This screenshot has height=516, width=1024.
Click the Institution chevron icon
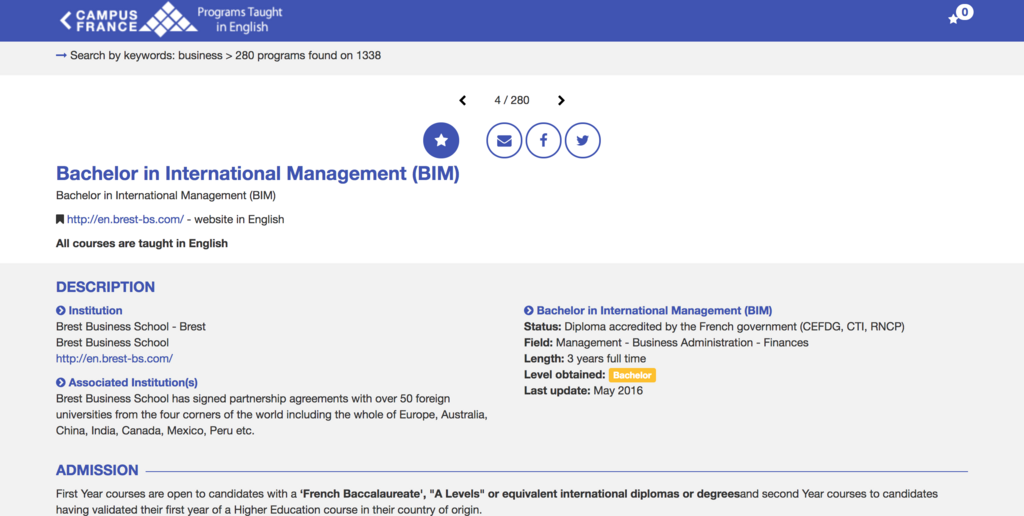pyautogui.click(x=61, y=311)
